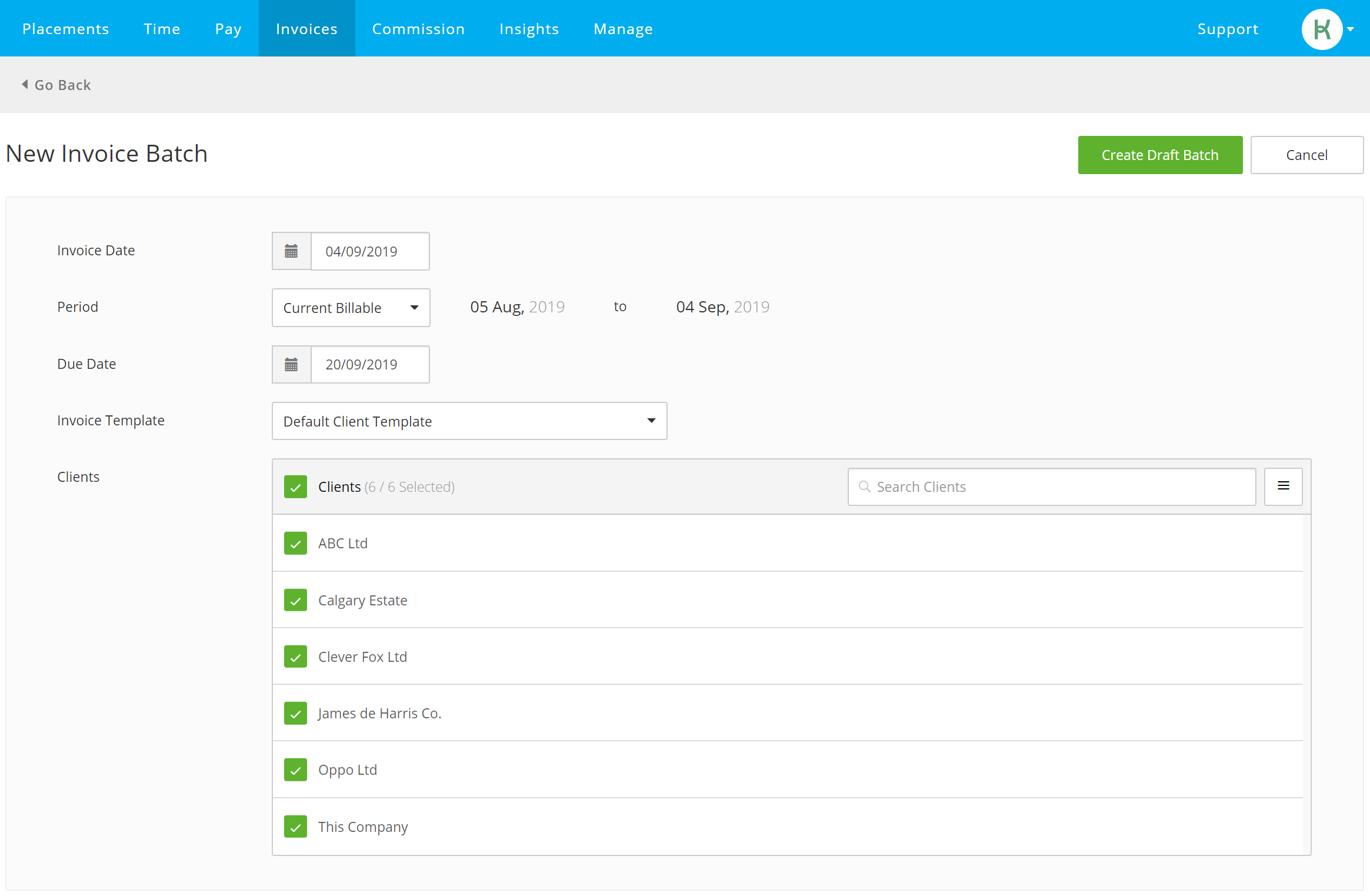This screenshot has height=896, width=1370.
Task: Uncheck the Oppo Ltd checkbox
Action: point(295,770)
